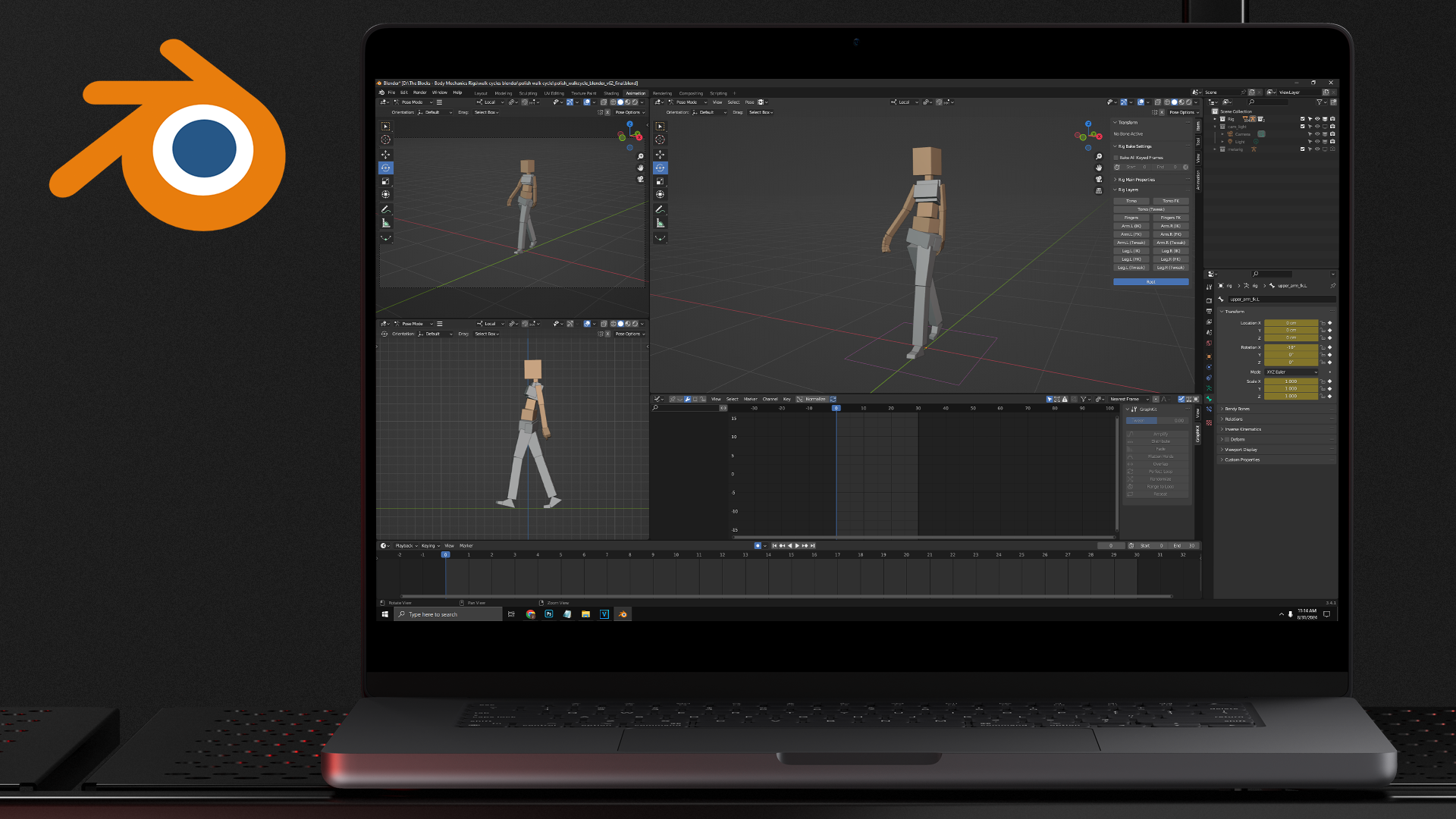This screenshot has width=1456, height=819.
Task: Expand the Bendy Bones panel
Action: (1237, 409)
